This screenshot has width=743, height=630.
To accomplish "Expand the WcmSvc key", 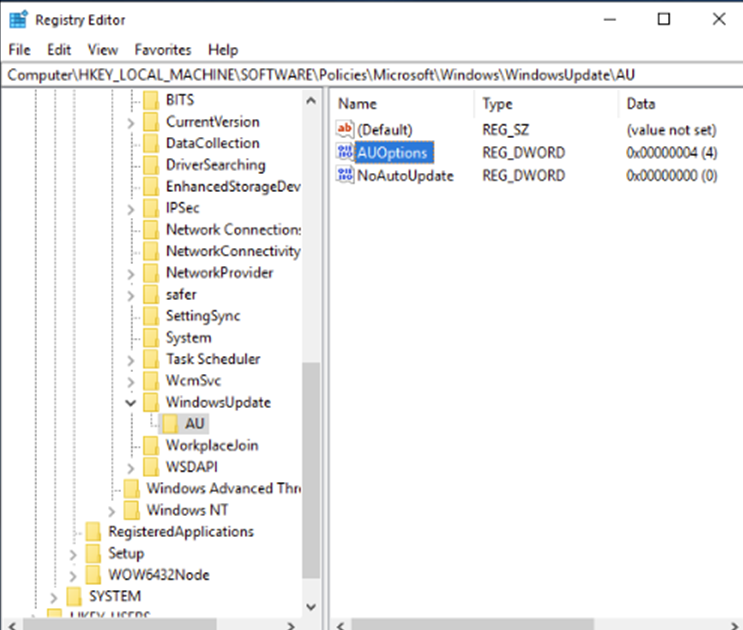I will (x=131, y=381).
